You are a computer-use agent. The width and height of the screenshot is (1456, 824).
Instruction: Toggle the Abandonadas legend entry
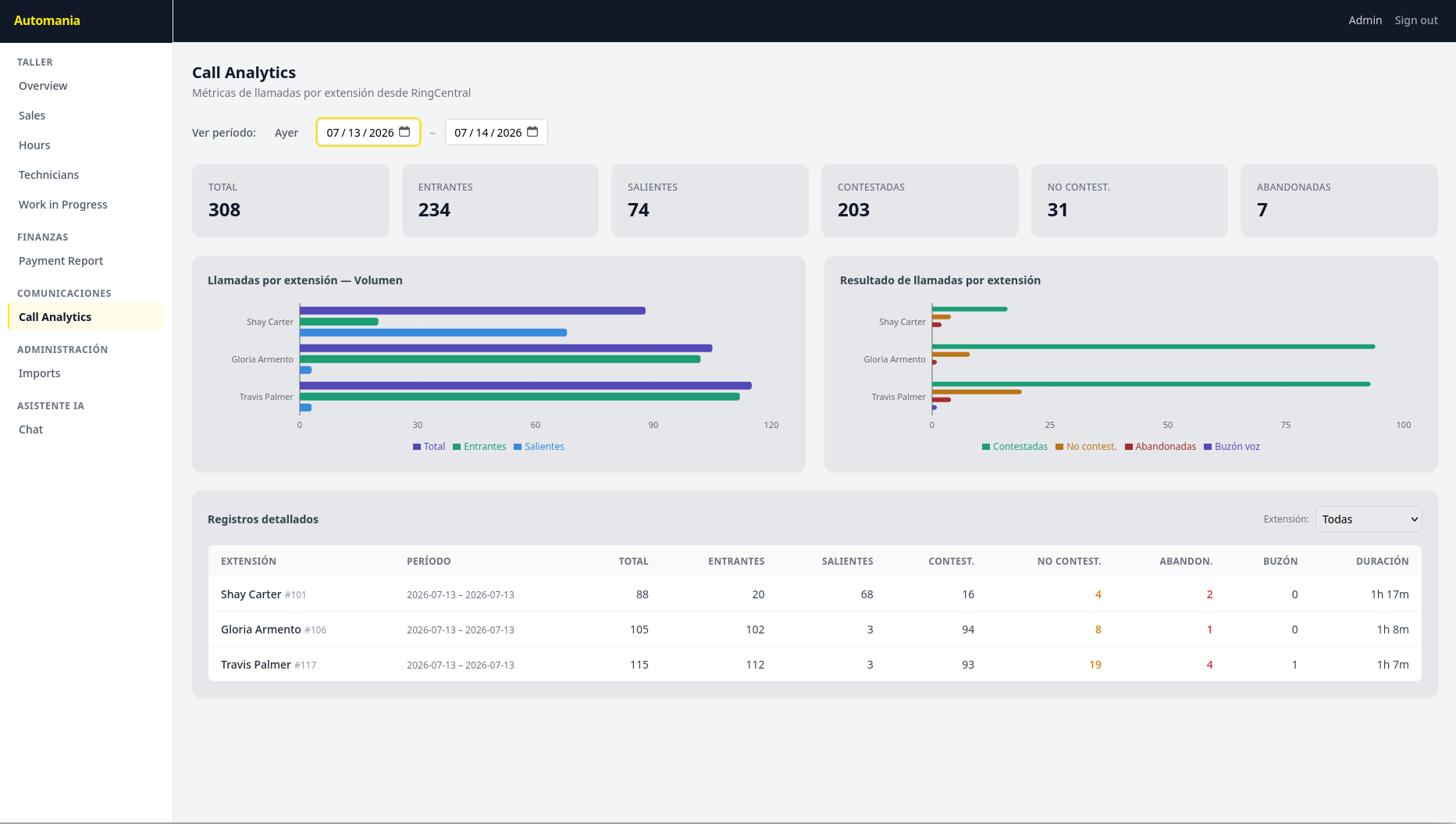(x=1161, y=447)
